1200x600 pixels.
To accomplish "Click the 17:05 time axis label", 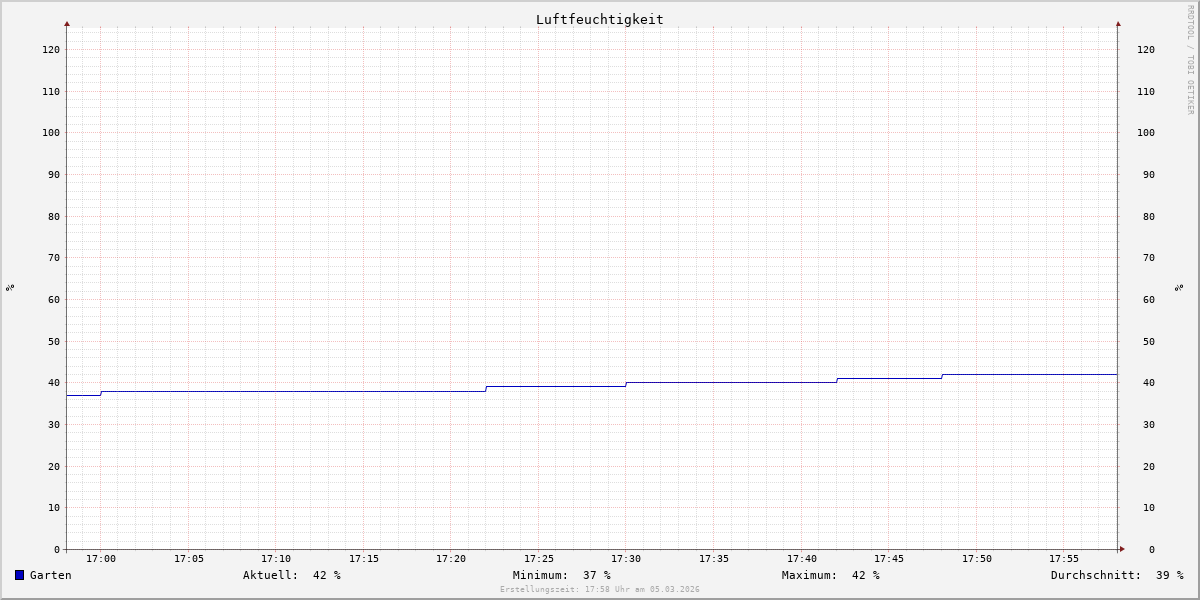I will click(x=189, y=559).
